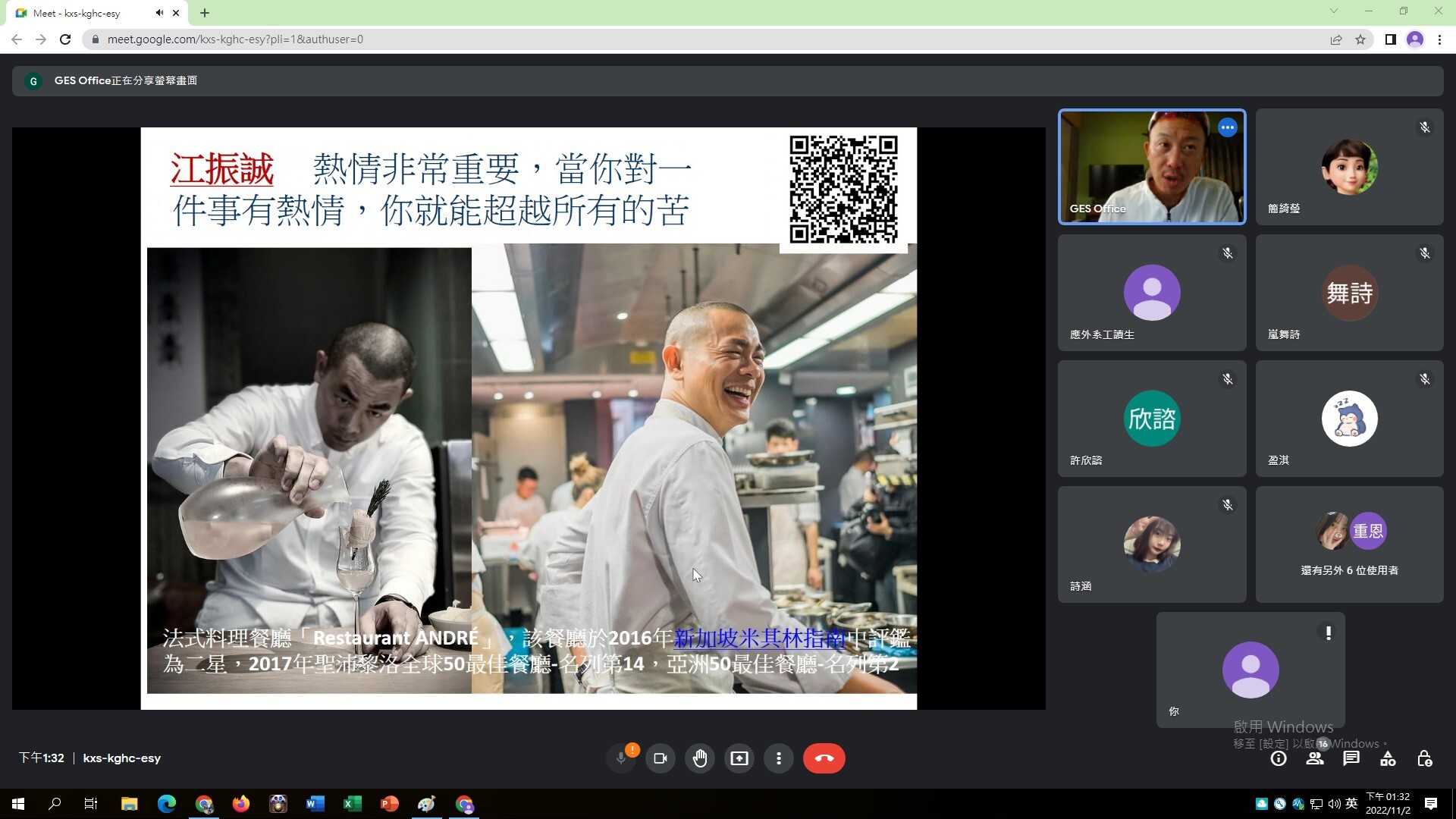Click the 新加坡米其林指南 hyperlink in slide
Viewport: 1456px width, 819px height.
click(759, 638)
